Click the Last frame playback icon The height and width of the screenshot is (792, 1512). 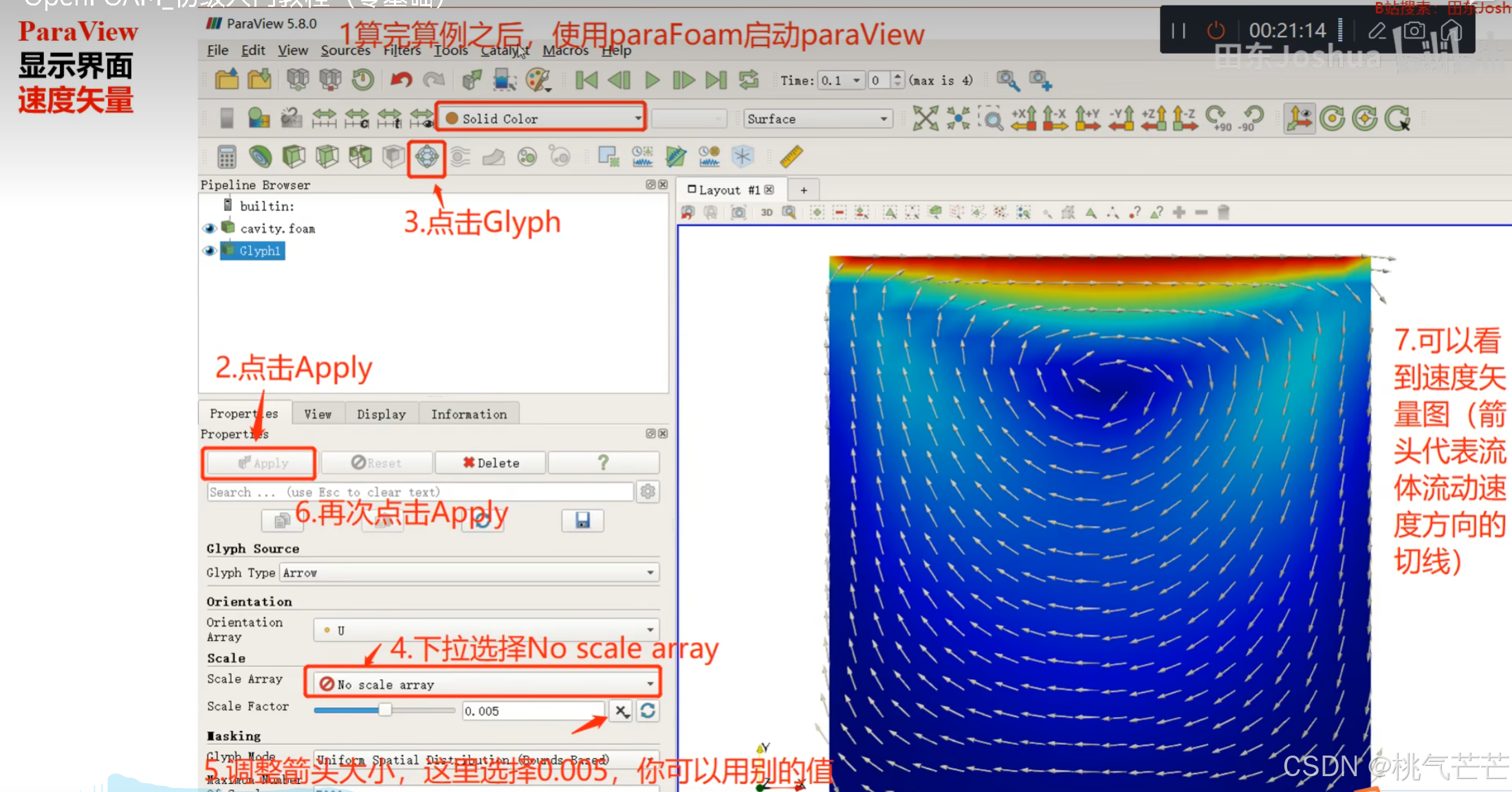coord(716,80)
